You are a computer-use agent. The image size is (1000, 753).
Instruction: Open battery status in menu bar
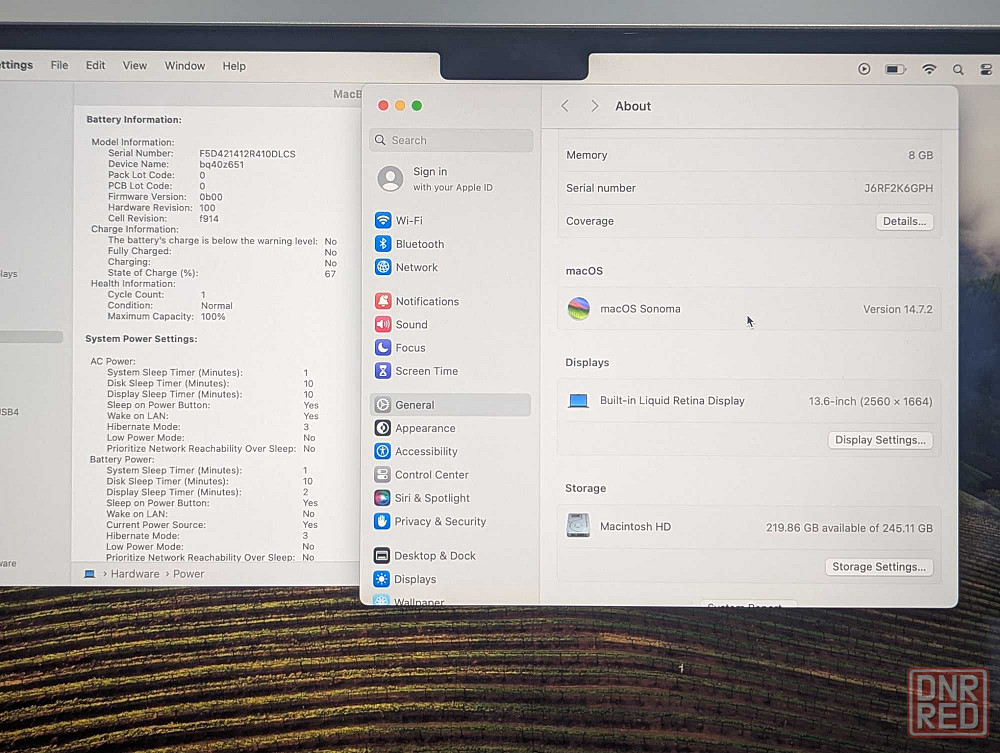coord(895,69)
